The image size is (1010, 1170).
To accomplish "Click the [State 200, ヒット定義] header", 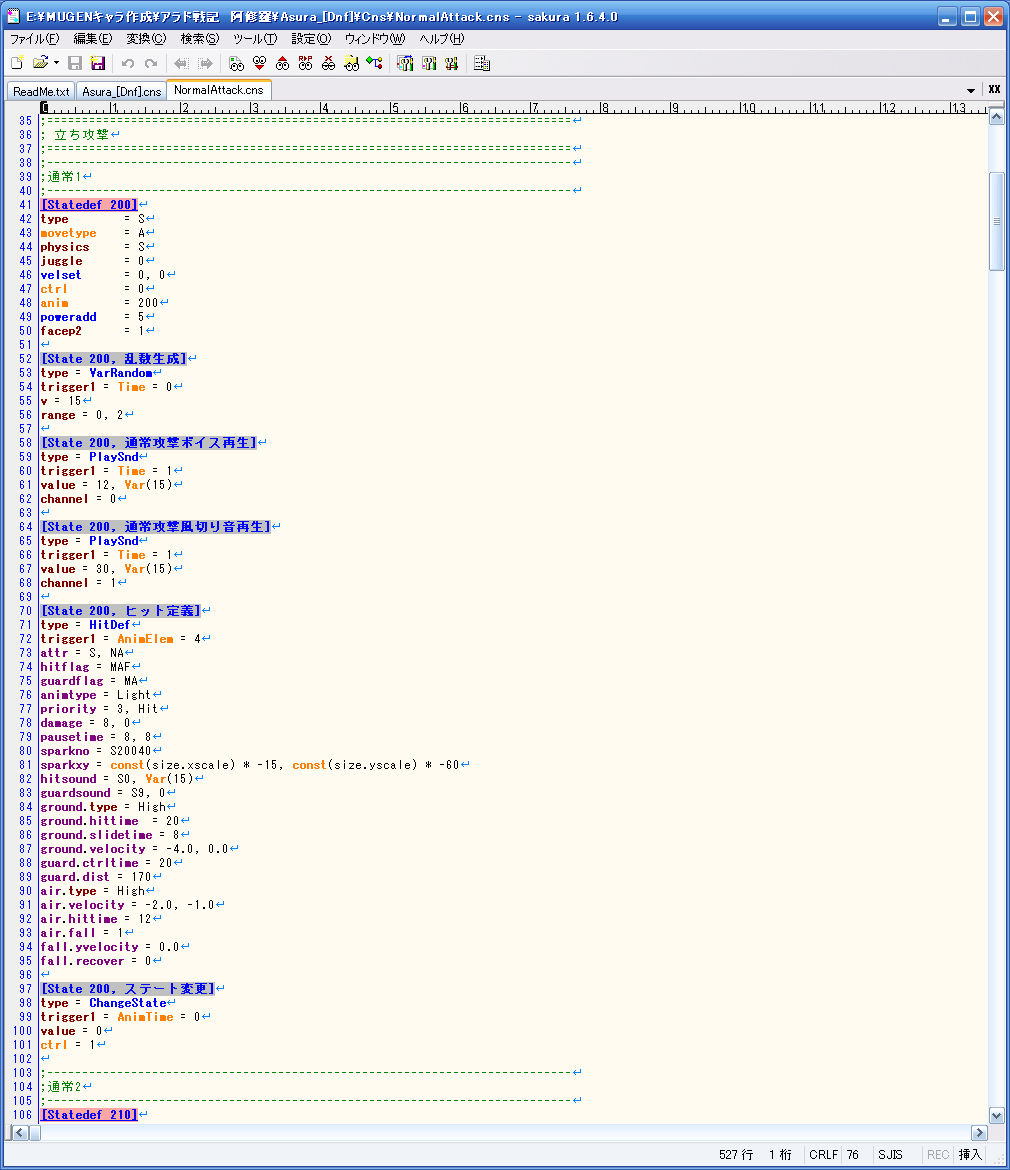I will (x=121, y=611).
